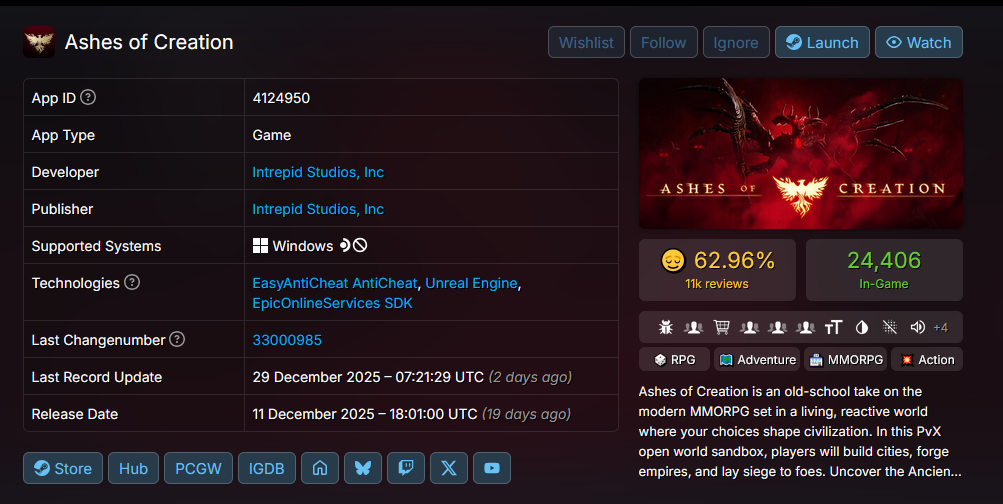The height and width of the screenshot is (504, 1003).
Task: Open the Bluesky butterfly link
Action: pyautogui.click(x=363, y=468)
